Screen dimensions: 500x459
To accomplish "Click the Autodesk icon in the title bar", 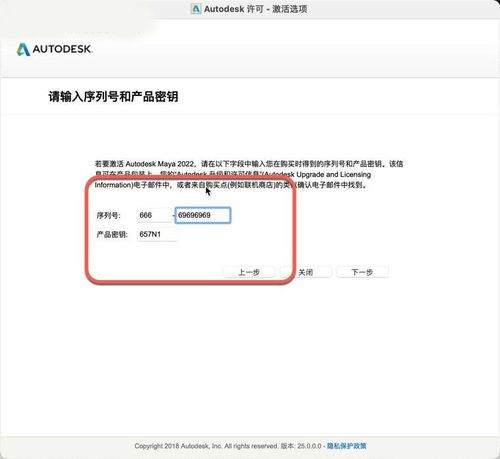I will (x=196, y=9).
